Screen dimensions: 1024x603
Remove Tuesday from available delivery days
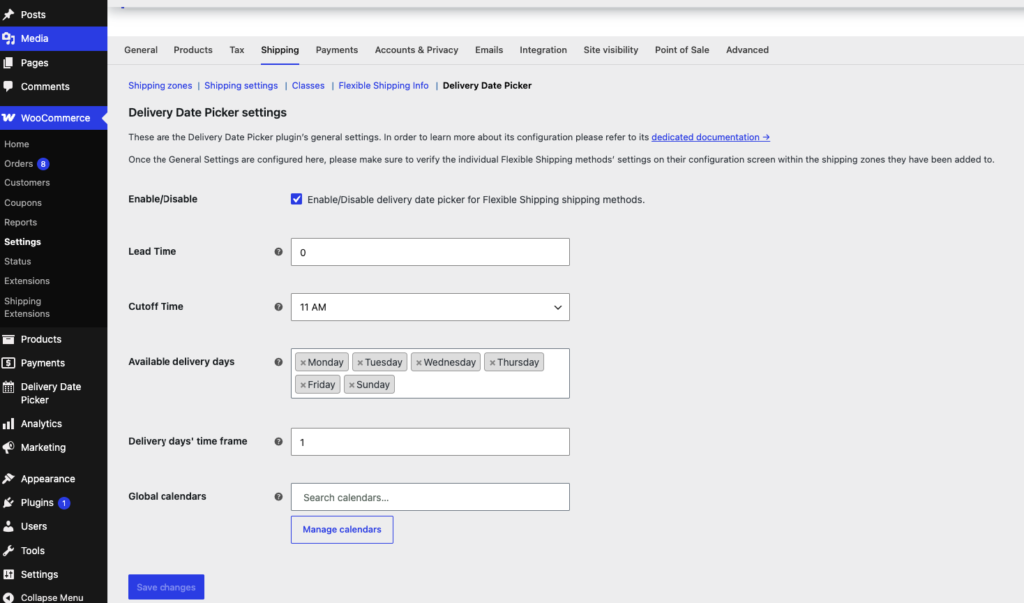pyautogui.click(x=360, y=363)
